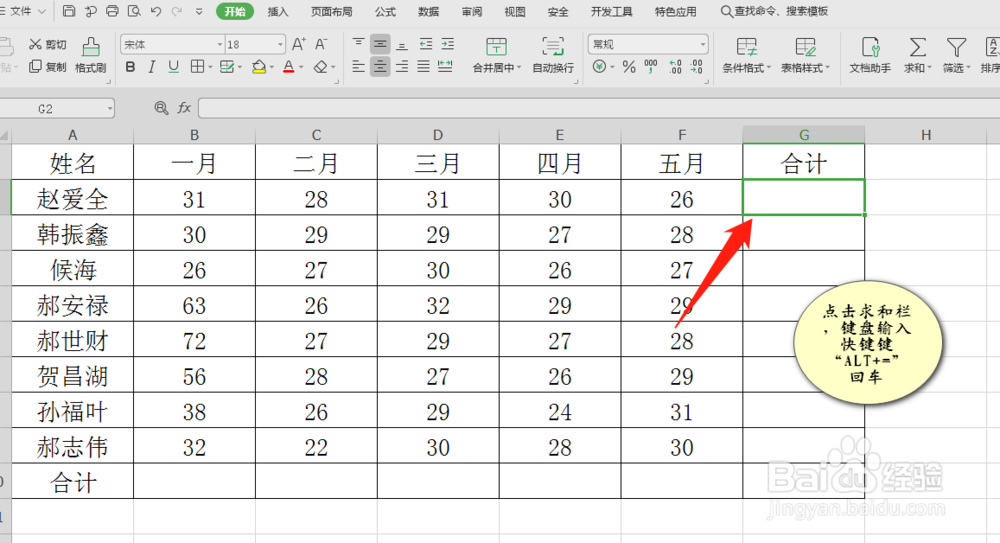Viewport: 1000px width, 543px height.
Task: Undo the last action
Action: point(156,11)
